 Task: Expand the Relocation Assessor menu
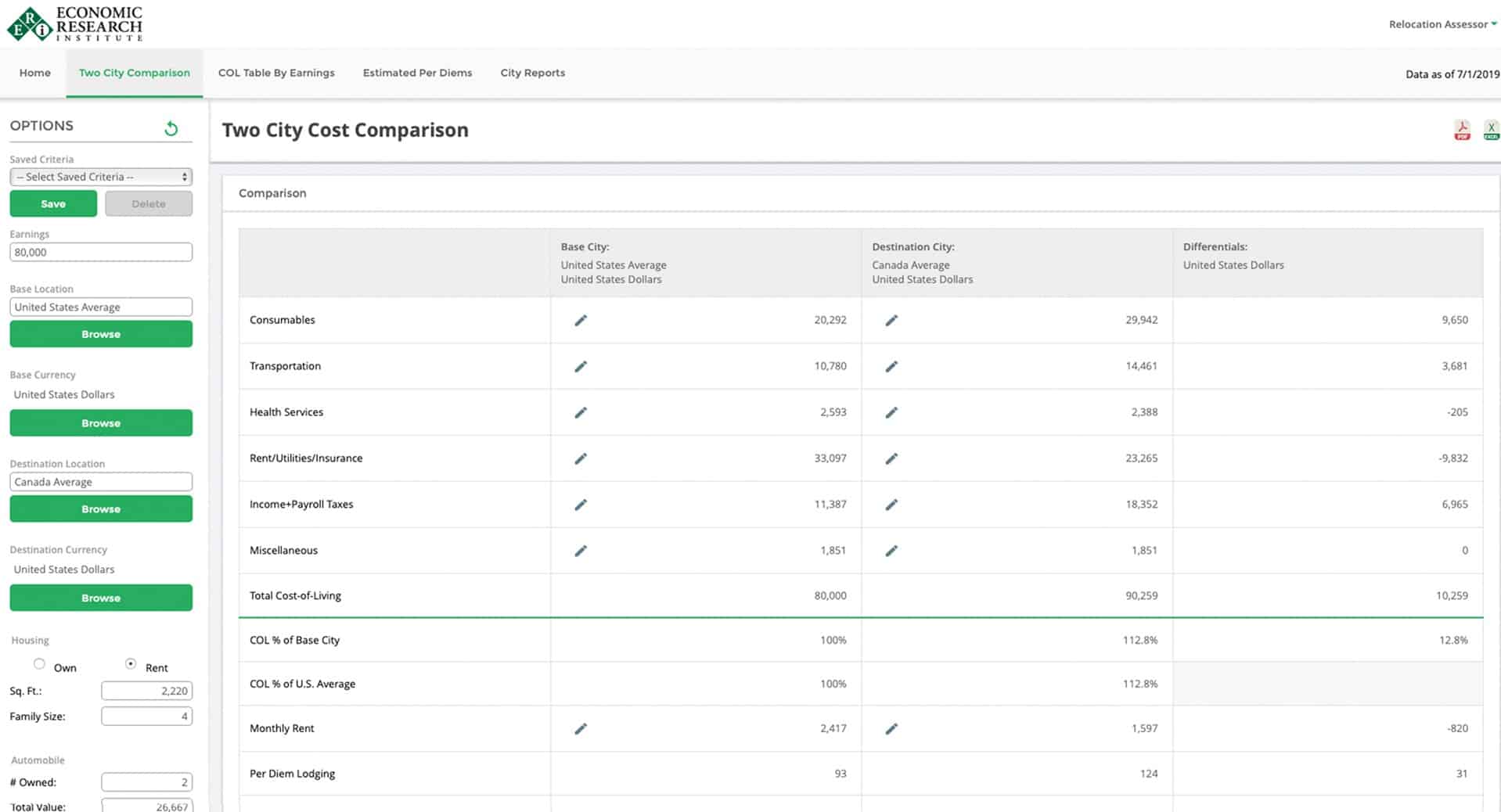[1442, 24]
